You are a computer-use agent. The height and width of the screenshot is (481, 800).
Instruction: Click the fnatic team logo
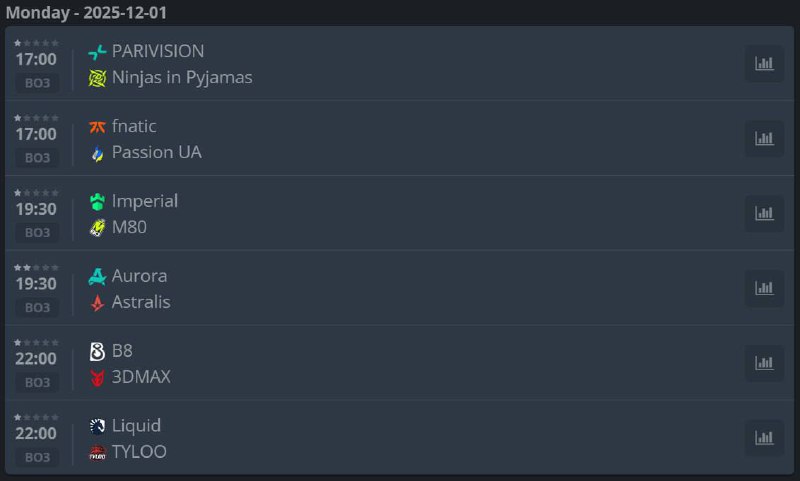point(97,127)
